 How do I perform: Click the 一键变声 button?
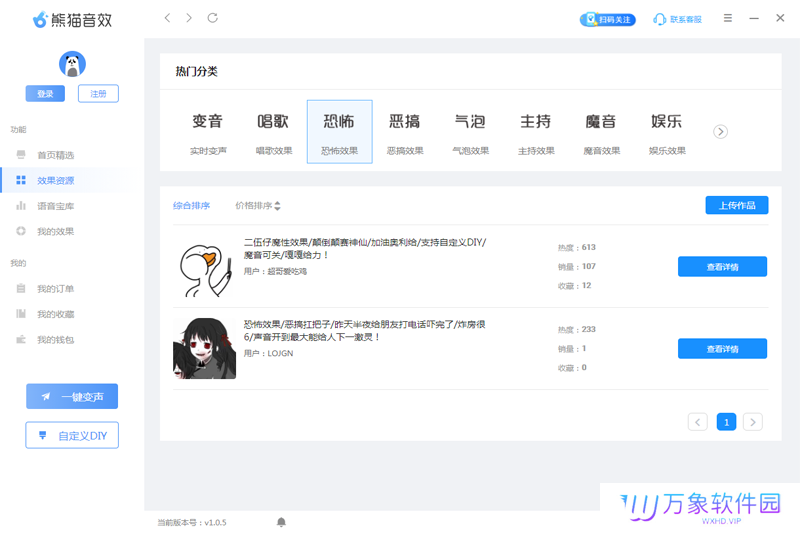tap(72, 396)
